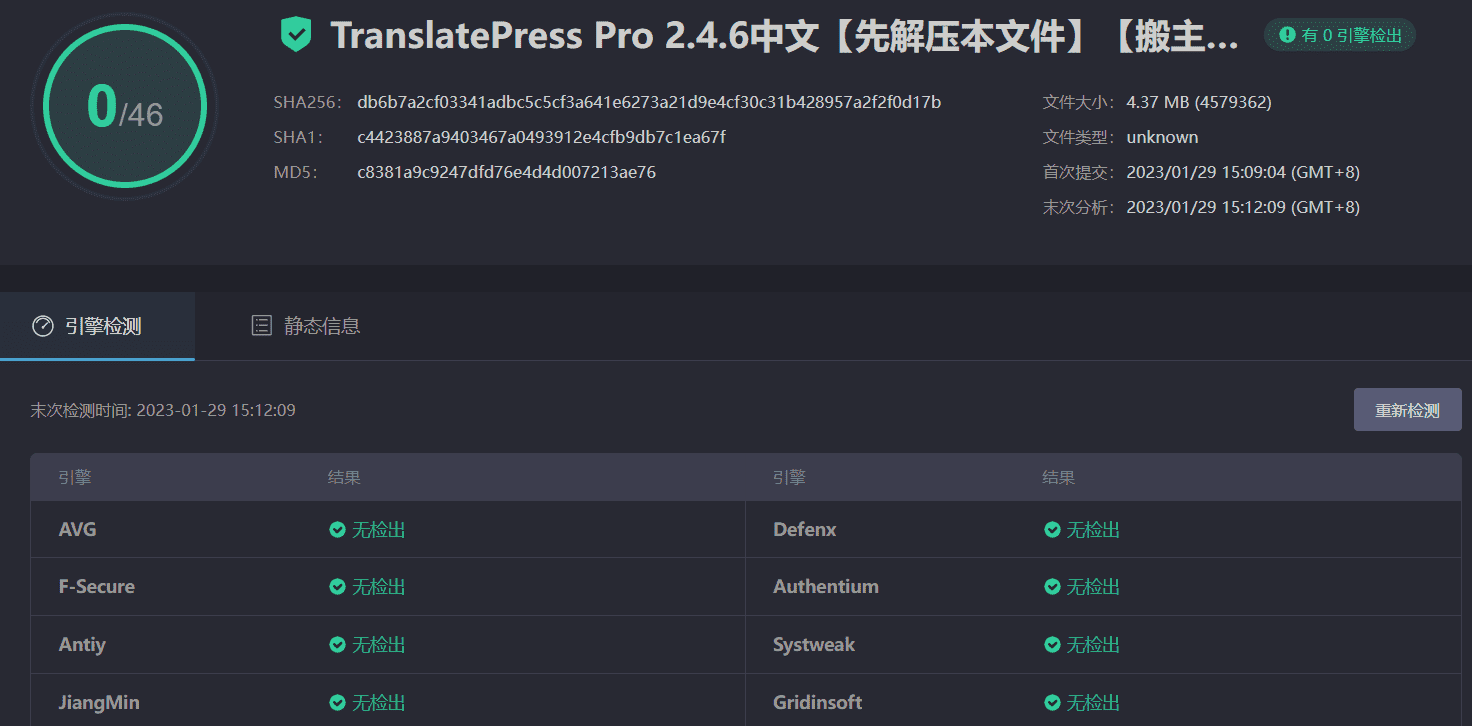Click the 无检出 result text for Gridinsoft
The width and height of the screenshot is (1472, 726).
click(x=1093, y=703)
